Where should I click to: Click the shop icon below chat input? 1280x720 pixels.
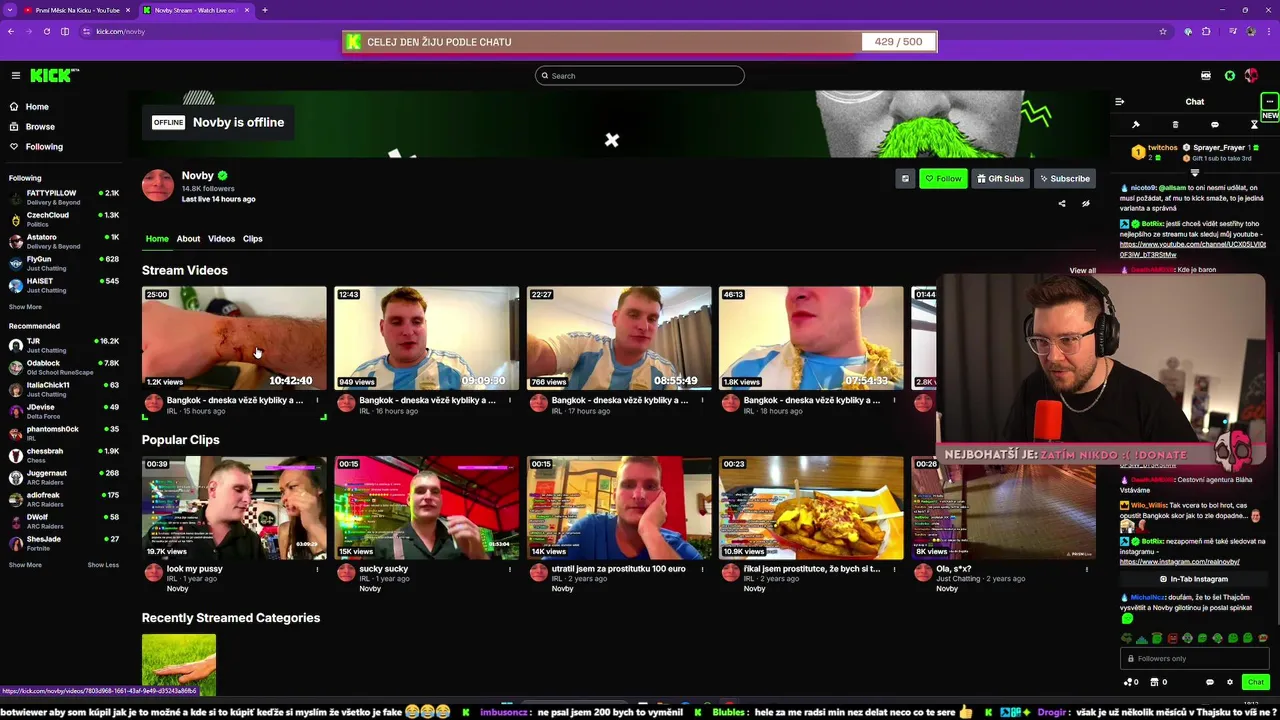pyautogui.click(x=1154, y=682)
